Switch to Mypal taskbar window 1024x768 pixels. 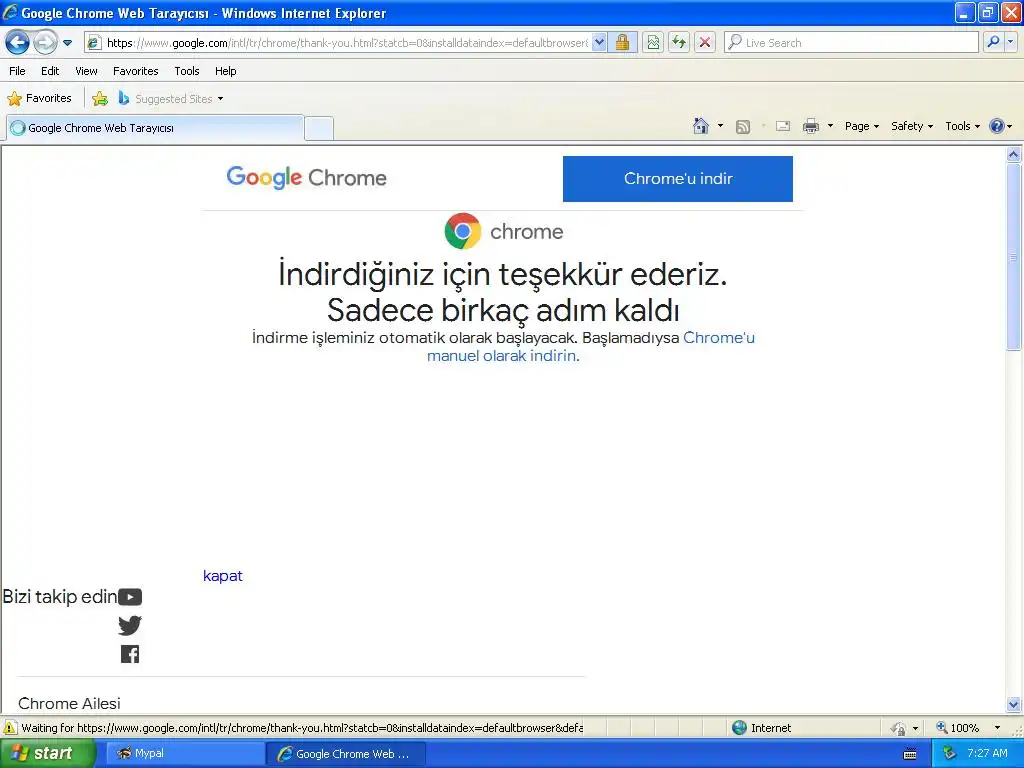pos(185,754)
